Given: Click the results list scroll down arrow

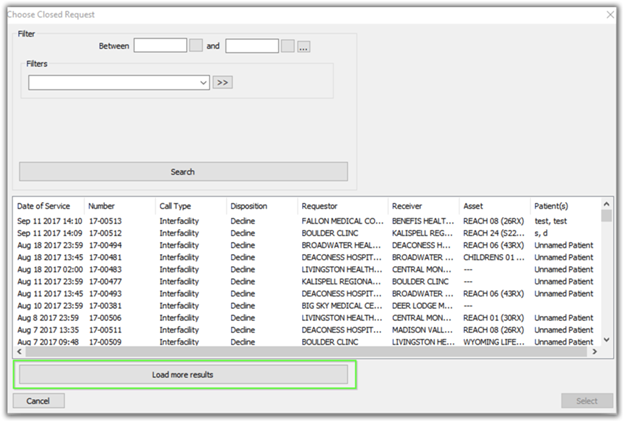Looking at the screenshot, I should coord(606,340).
